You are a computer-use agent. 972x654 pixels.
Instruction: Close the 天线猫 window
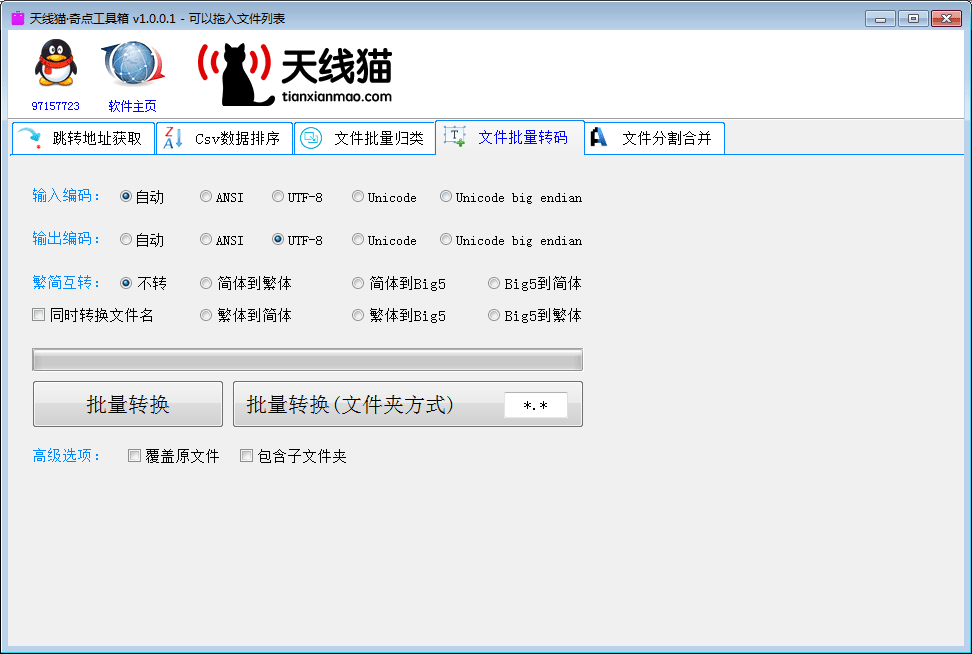[x=947, y=19]
